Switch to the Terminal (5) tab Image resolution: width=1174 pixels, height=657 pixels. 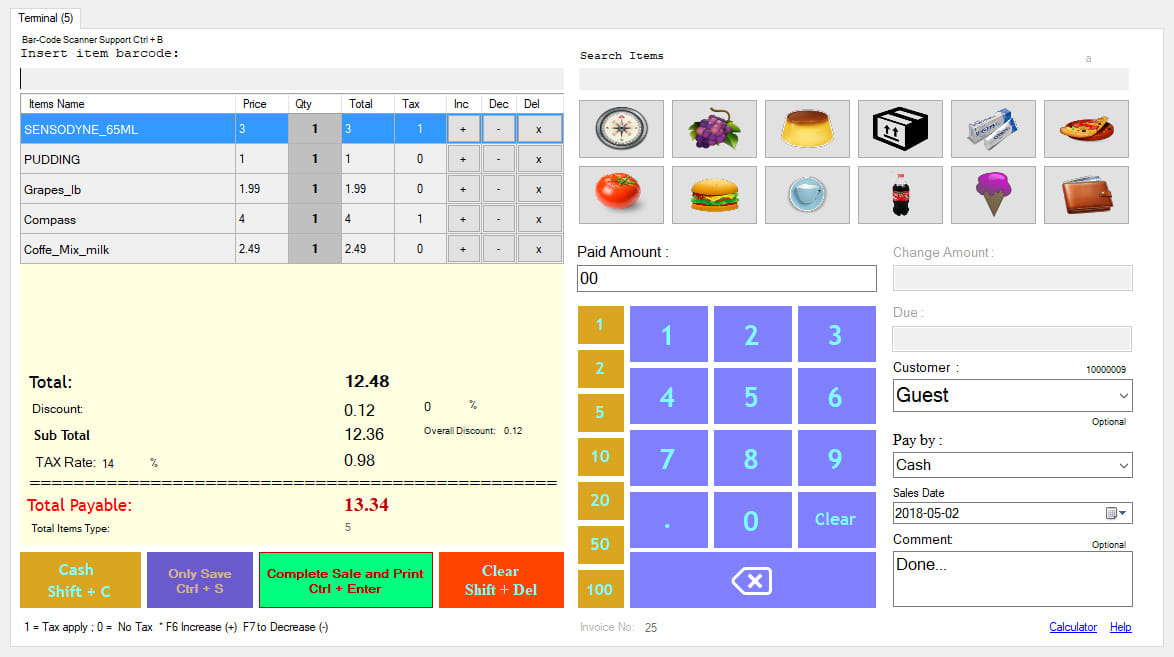point(46,18)
